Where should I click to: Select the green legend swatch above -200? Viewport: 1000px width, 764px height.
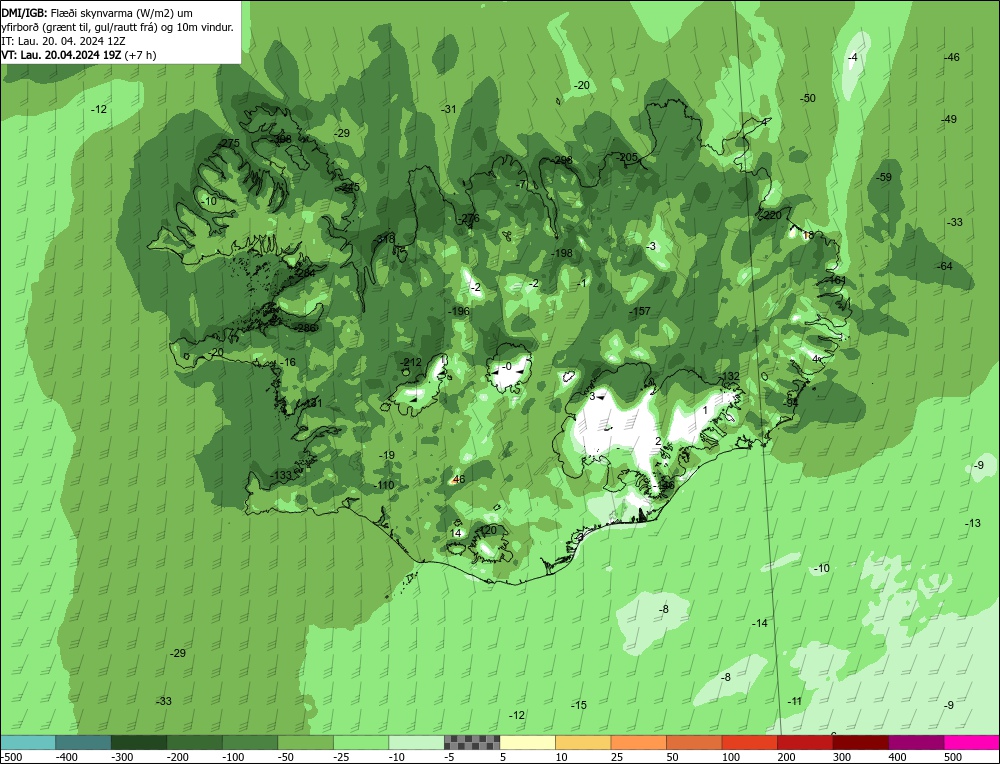(x=195, y=742)
